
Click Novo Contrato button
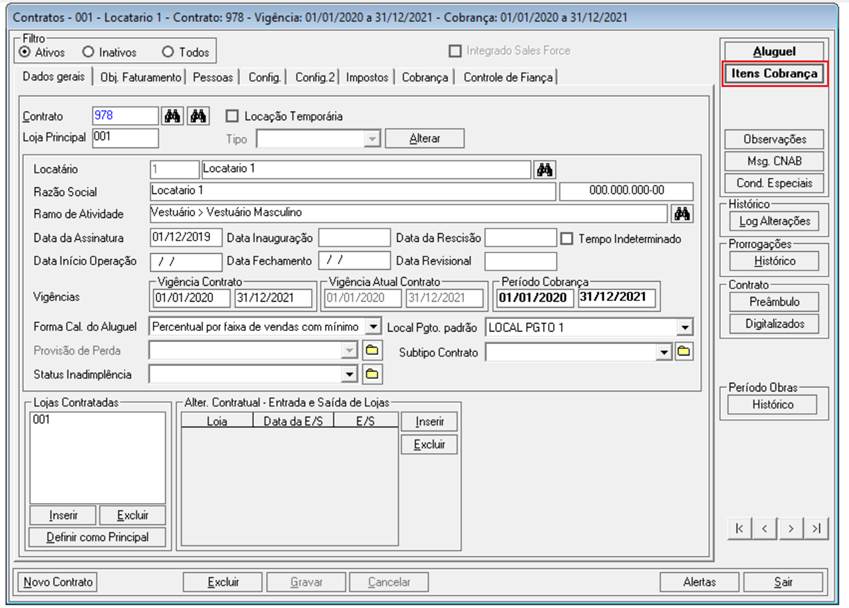pos(58,582)
